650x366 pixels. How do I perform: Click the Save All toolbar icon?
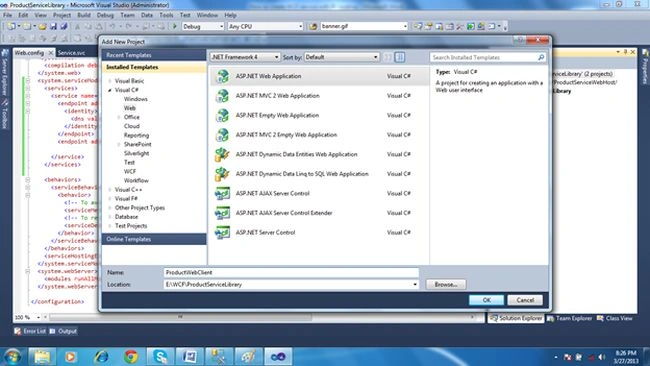[64, 26]
